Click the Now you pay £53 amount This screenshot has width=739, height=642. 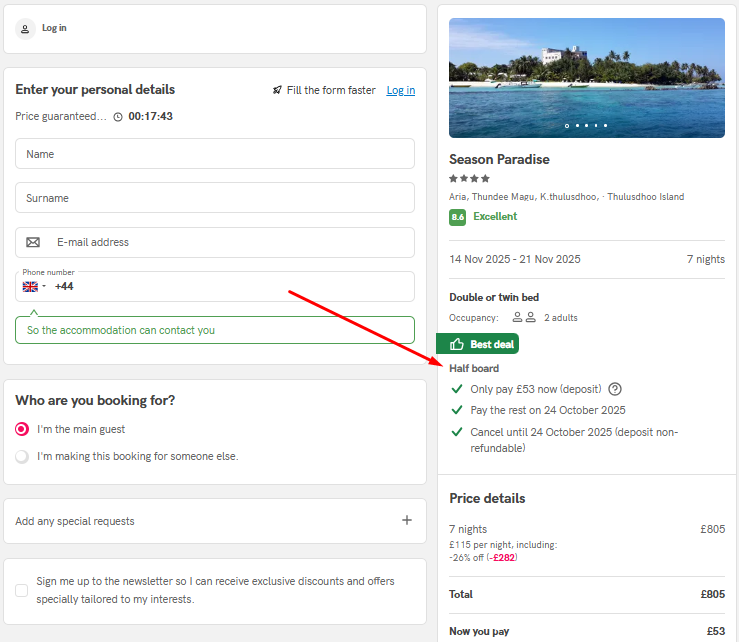tap(715, 631)
